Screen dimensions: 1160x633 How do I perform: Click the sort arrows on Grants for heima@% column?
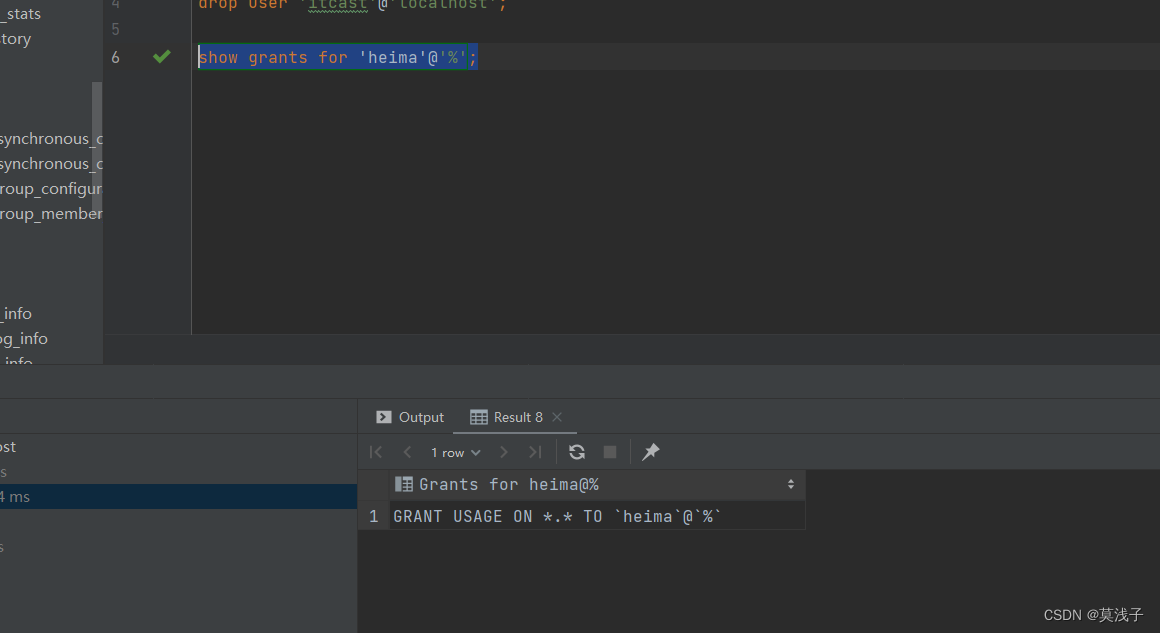coord(791,484)
